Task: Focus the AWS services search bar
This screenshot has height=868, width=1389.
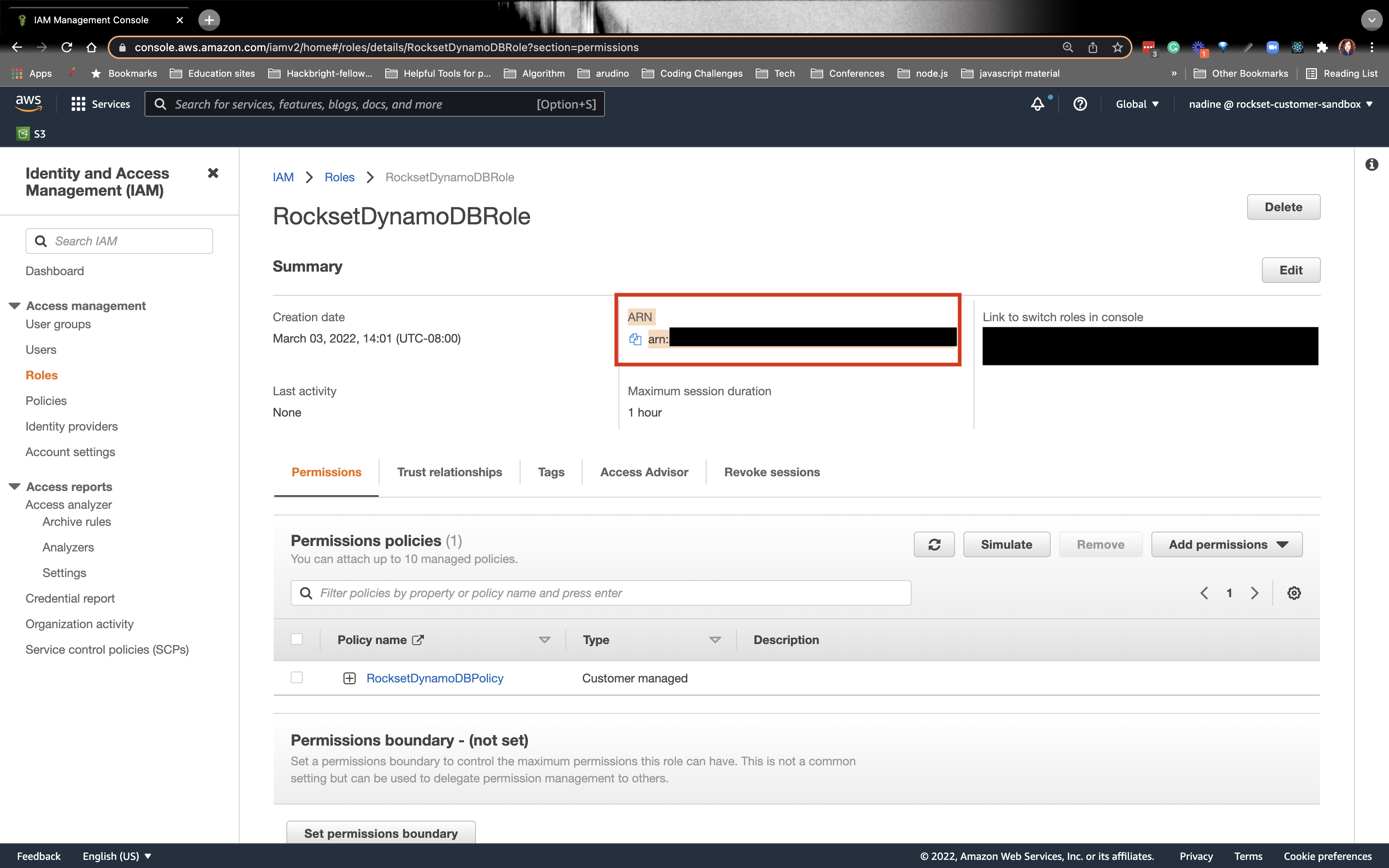Action: click(374, 104)
